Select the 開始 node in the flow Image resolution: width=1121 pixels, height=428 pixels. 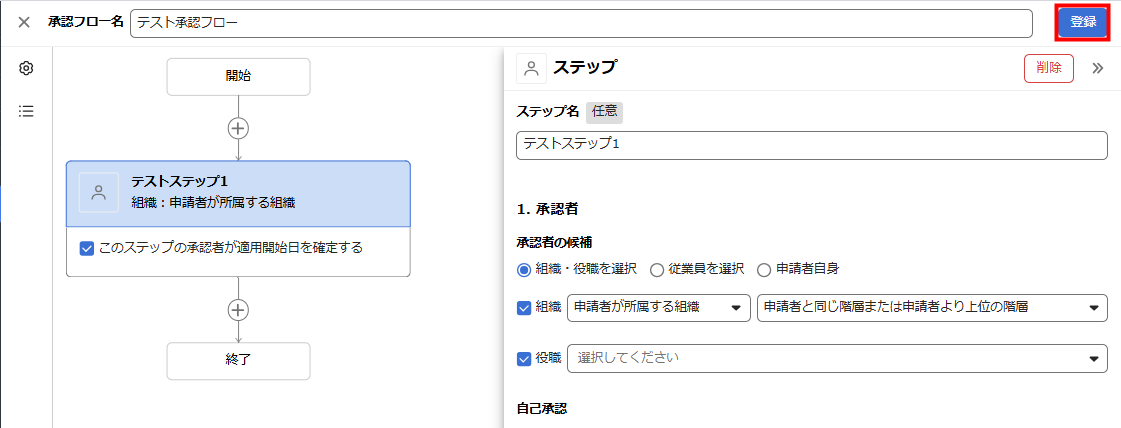[x=238, y=76]
